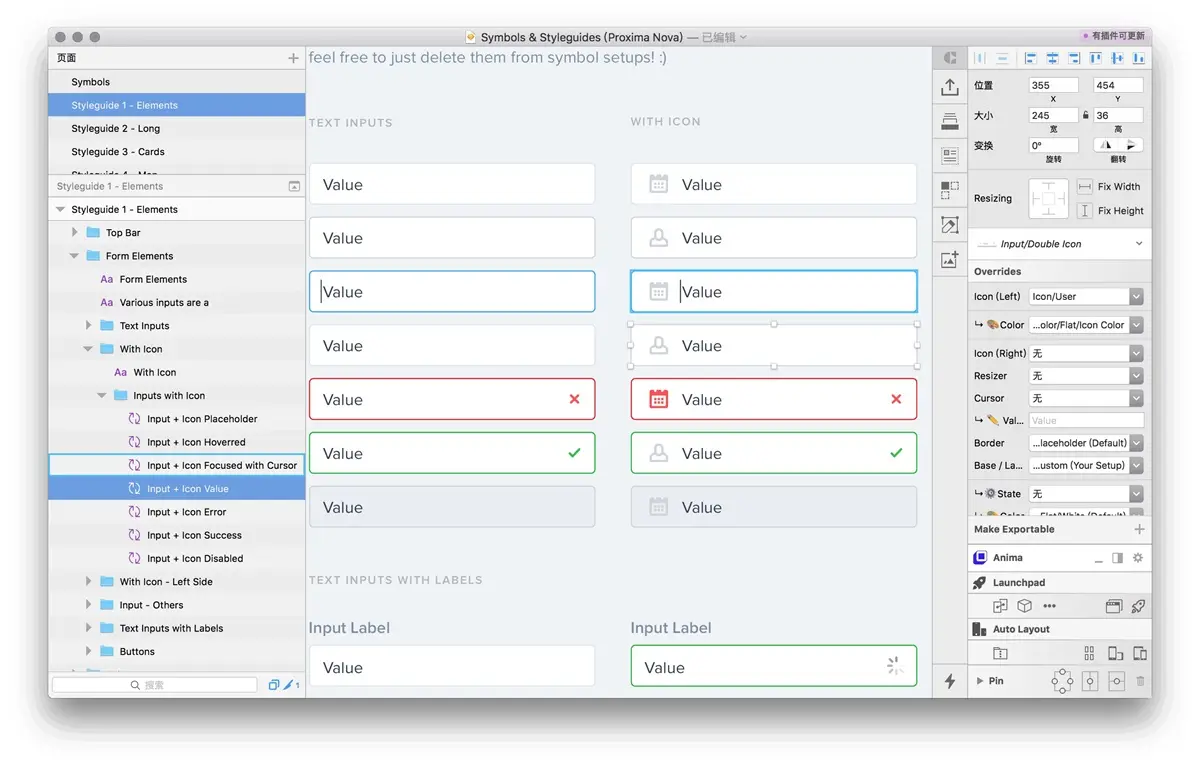This screenshot has width=1200, height=767.
Task: Open the Color override dropdown
Action: (1086, 325)
